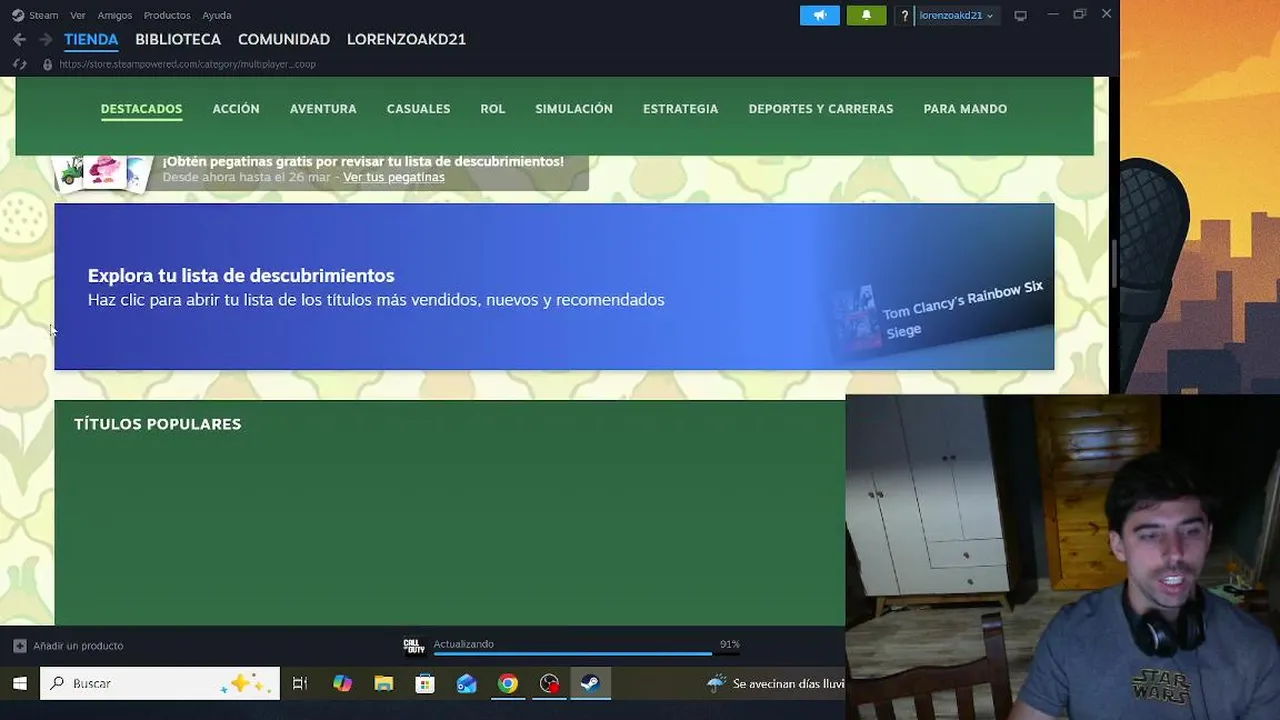1280x720 pixels.
Task: Open Google Chrome from the taskbar
Action: tap(508, 684)
